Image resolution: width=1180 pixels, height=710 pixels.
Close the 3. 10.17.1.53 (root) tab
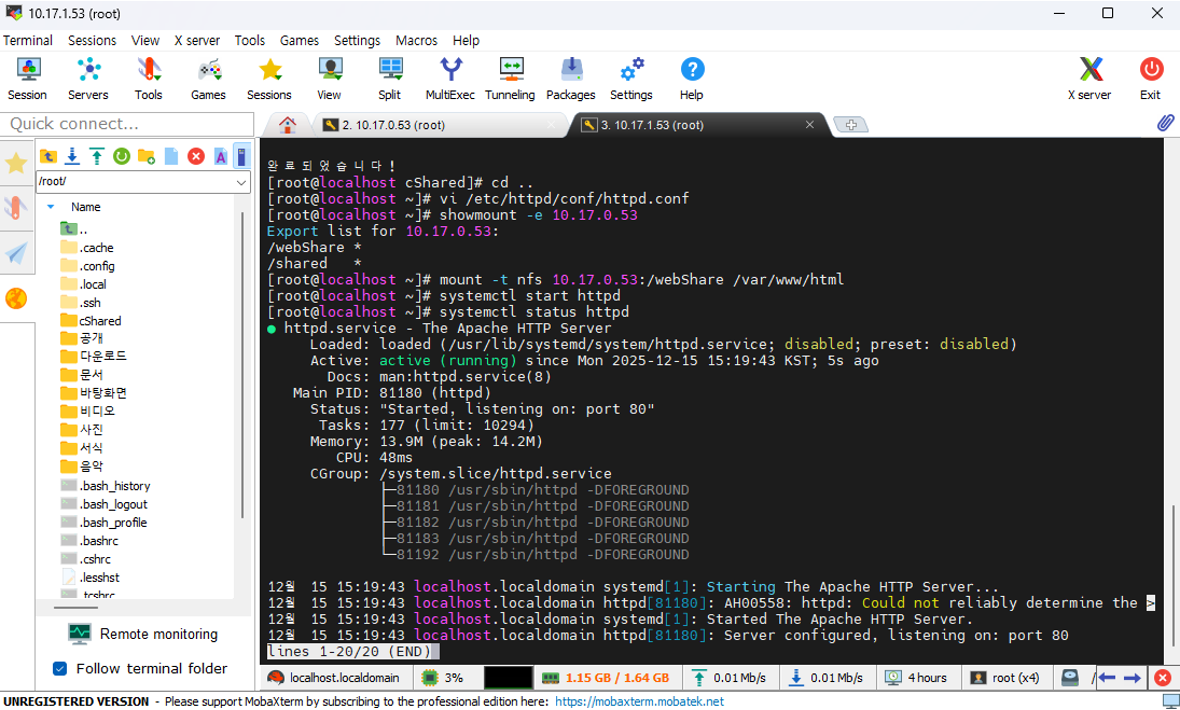(x=810, y=125)
